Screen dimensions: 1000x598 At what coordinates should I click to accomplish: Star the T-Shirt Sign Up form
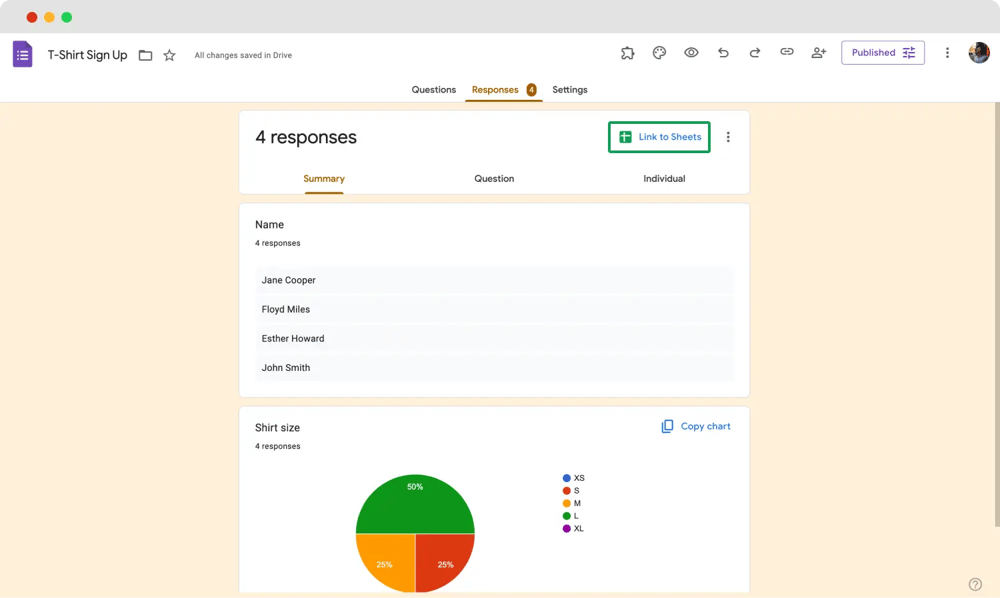[170, 56]
